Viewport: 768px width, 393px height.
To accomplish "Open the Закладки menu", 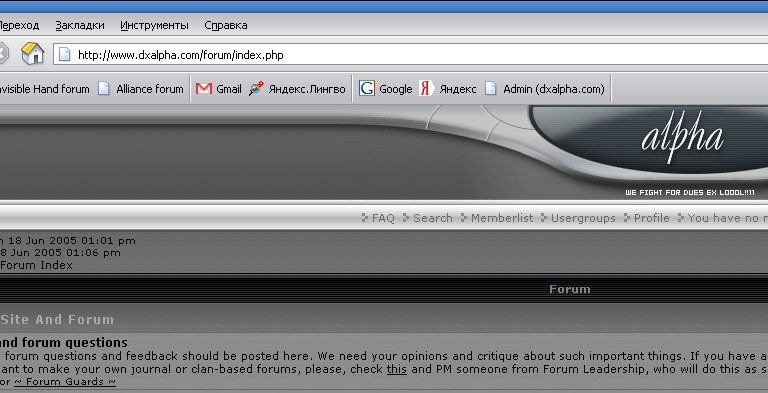I will (x=80, y=25).
